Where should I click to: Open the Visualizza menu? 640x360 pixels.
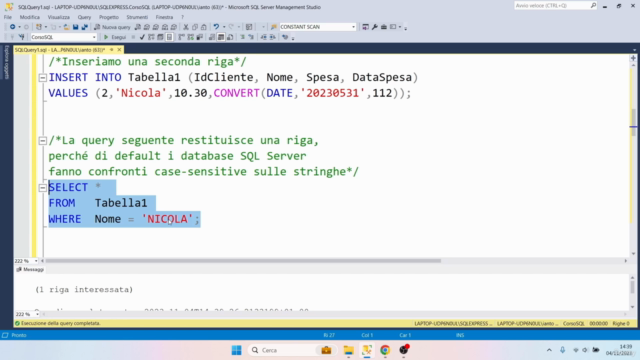point(58,17)
